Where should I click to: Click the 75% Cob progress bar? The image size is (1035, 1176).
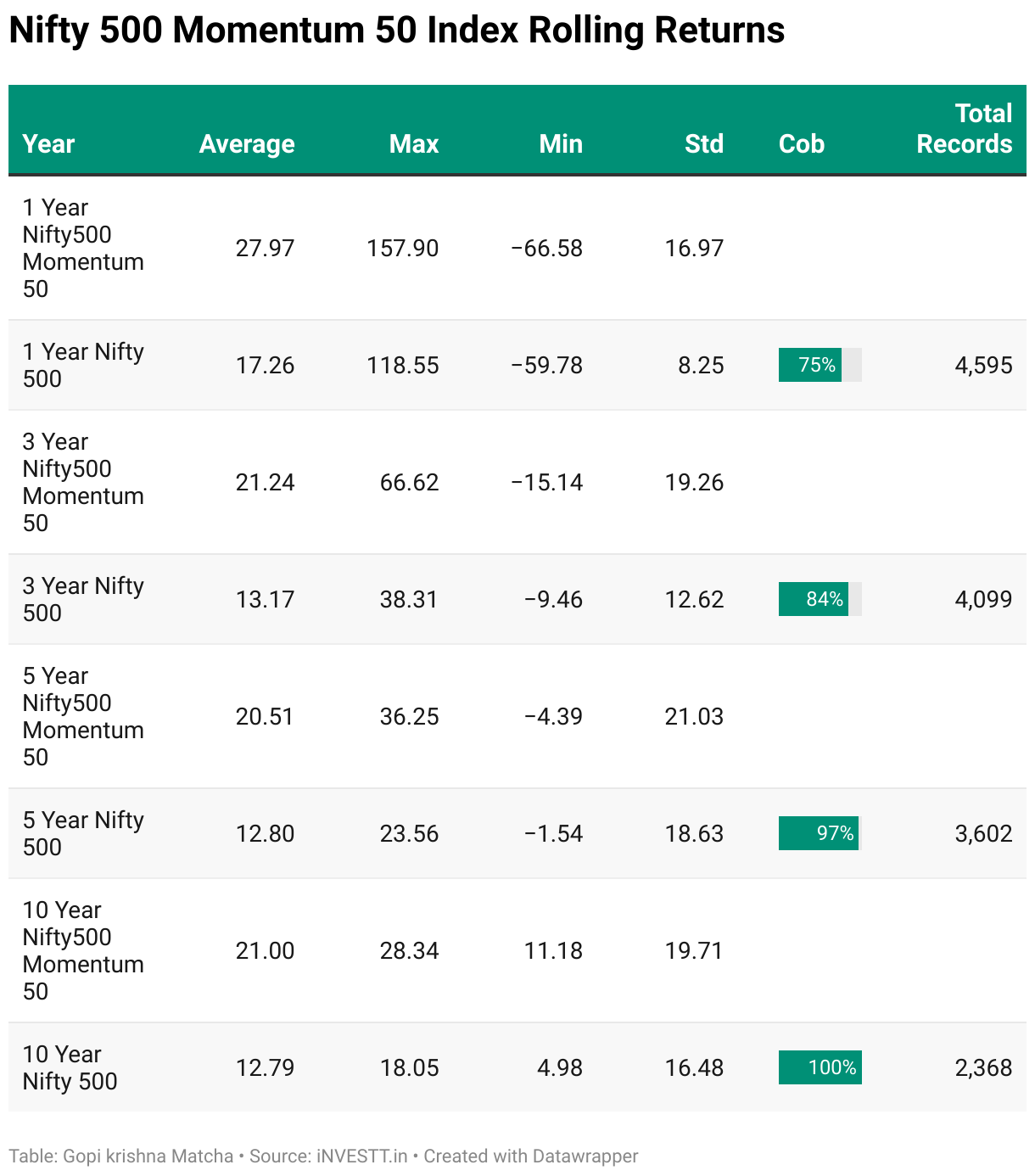[820, 365]
